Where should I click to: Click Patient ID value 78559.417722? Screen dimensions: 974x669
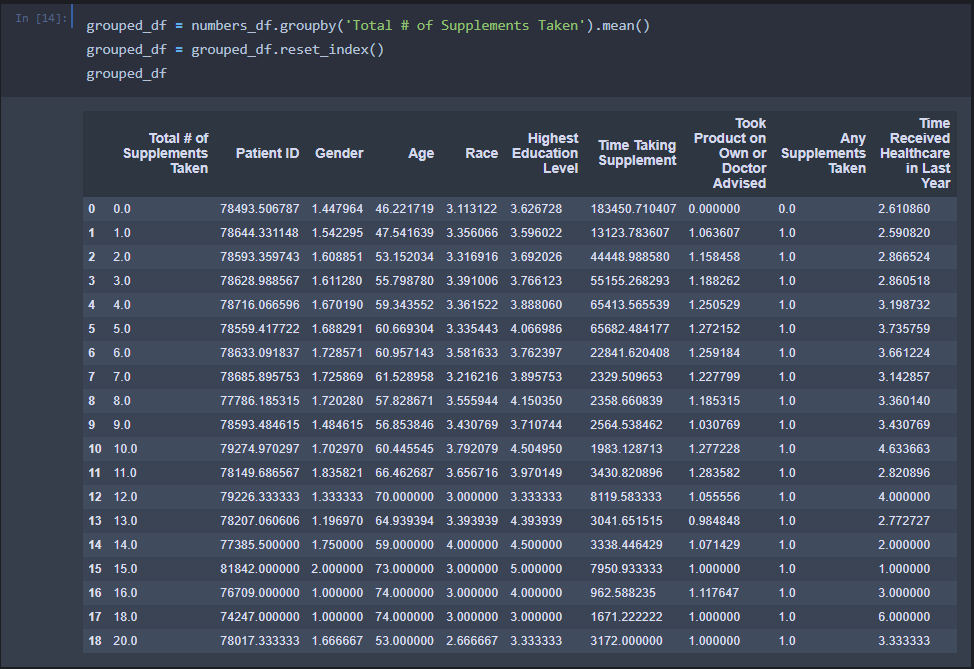[x=260, y=329]
